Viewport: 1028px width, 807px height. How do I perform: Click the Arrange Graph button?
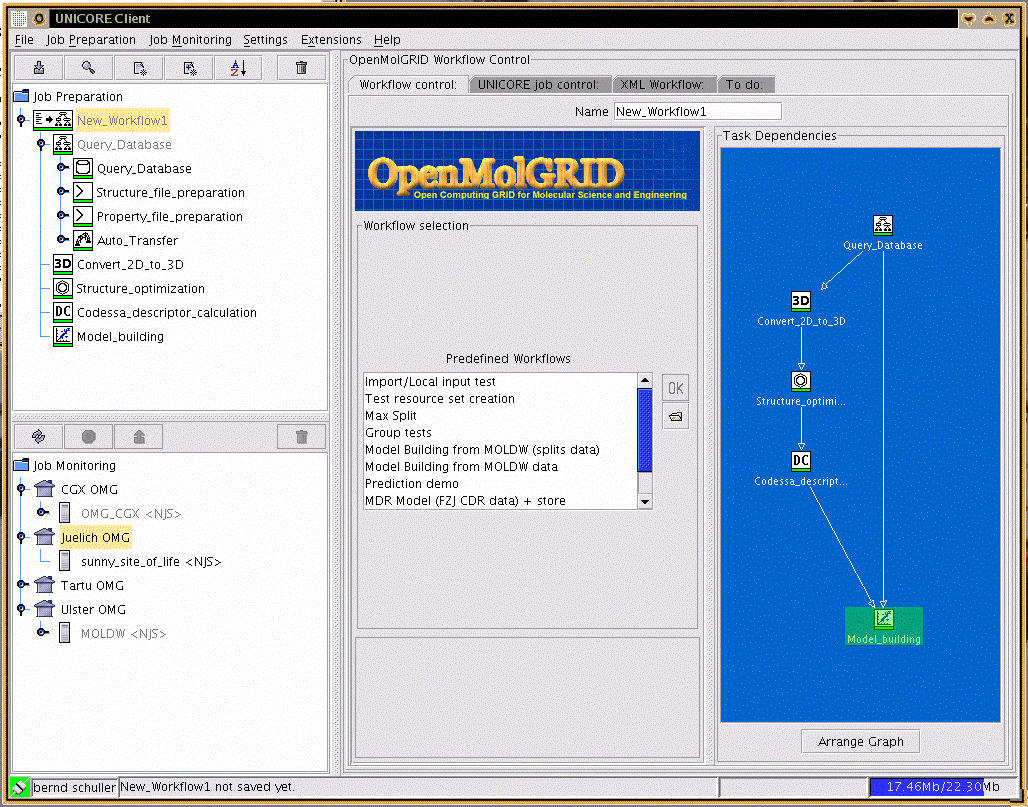(860, 741)
